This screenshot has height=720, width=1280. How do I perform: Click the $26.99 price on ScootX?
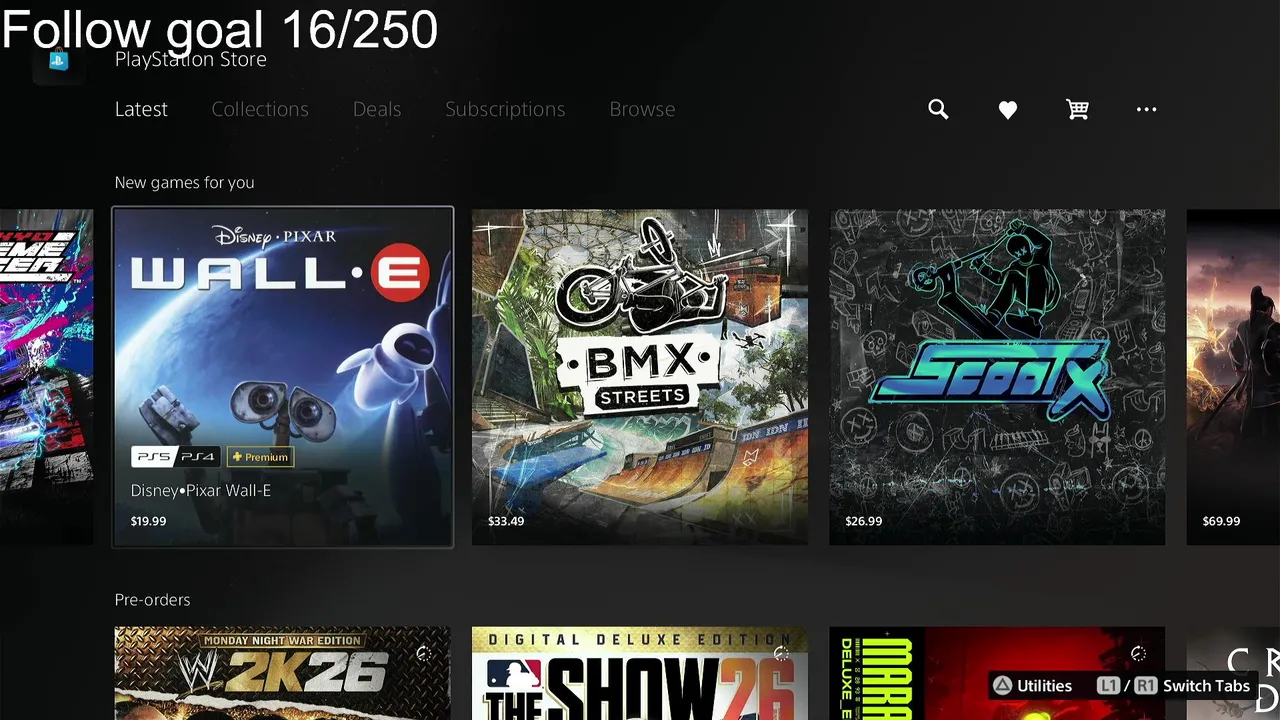863,521
